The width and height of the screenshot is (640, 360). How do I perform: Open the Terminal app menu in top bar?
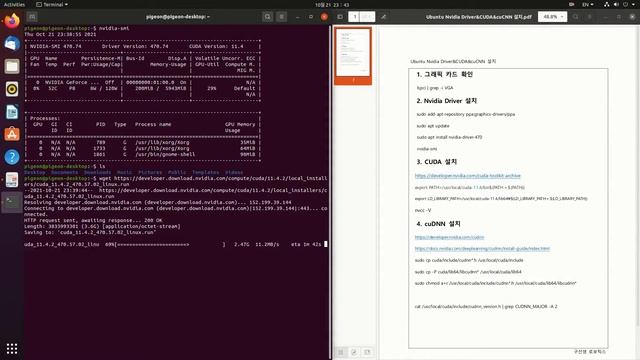pos(52,4)
